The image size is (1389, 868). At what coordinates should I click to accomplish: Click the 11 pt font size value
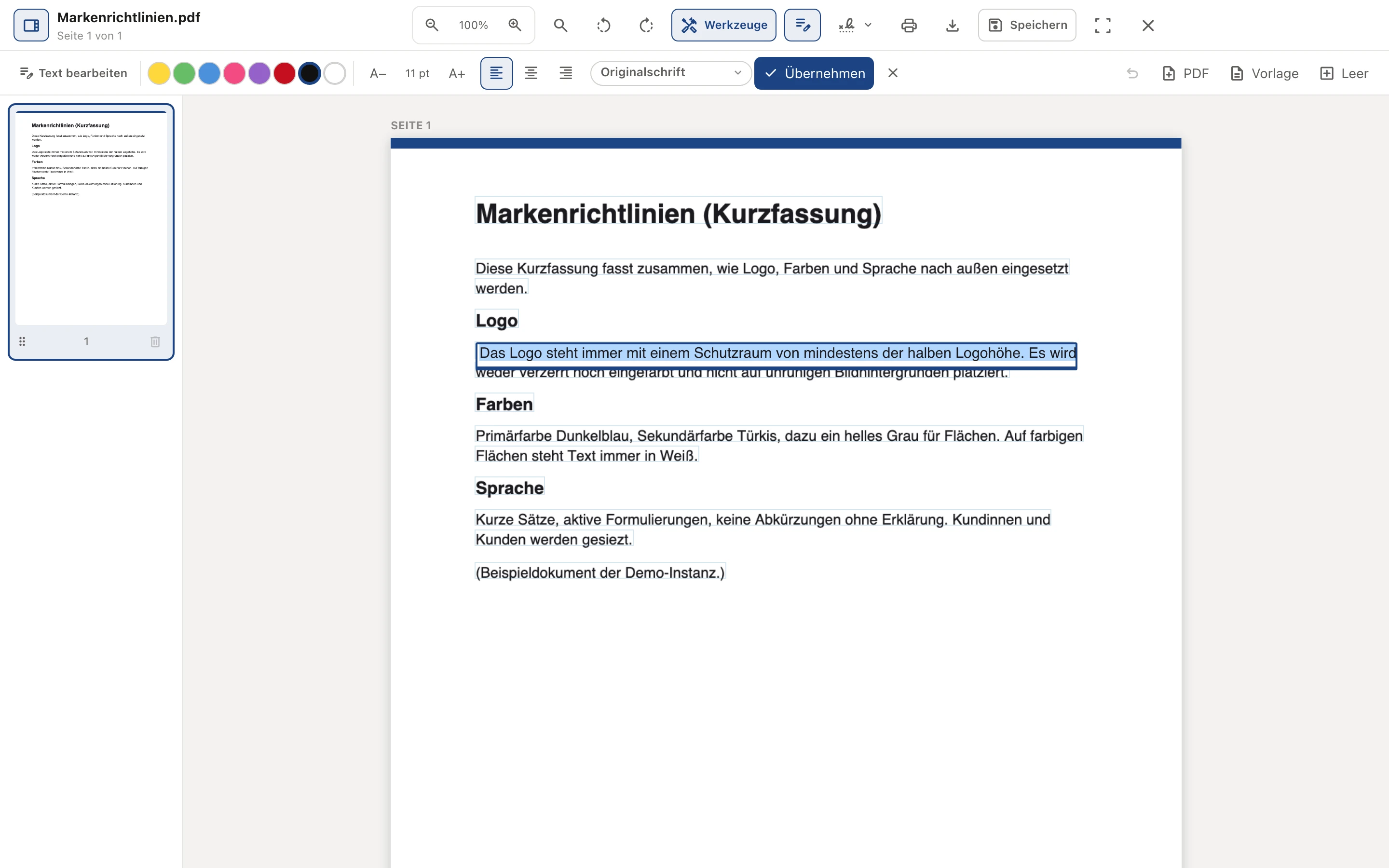(417, 73)
